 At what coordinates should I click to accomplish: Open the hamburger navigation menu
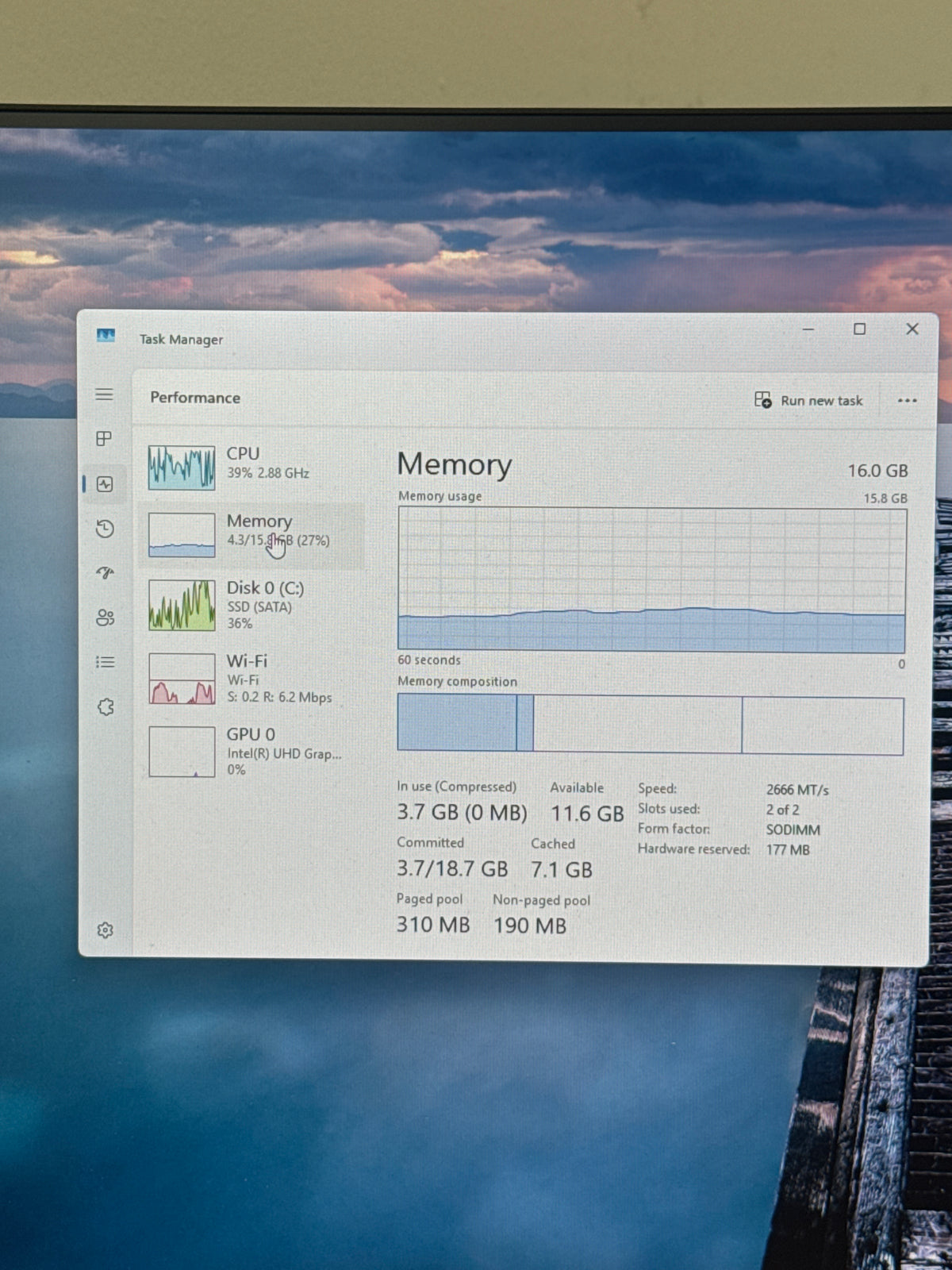104,394
